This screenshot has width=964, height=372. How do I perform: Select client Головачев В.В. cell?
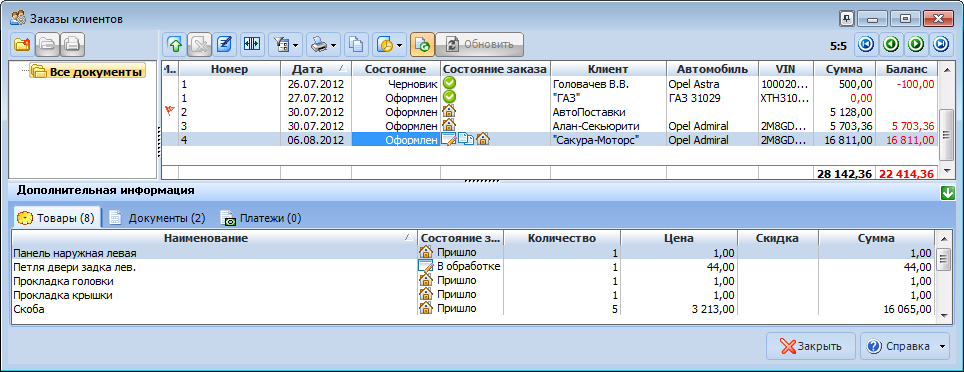pyautogui.click(x=608, y=83)
